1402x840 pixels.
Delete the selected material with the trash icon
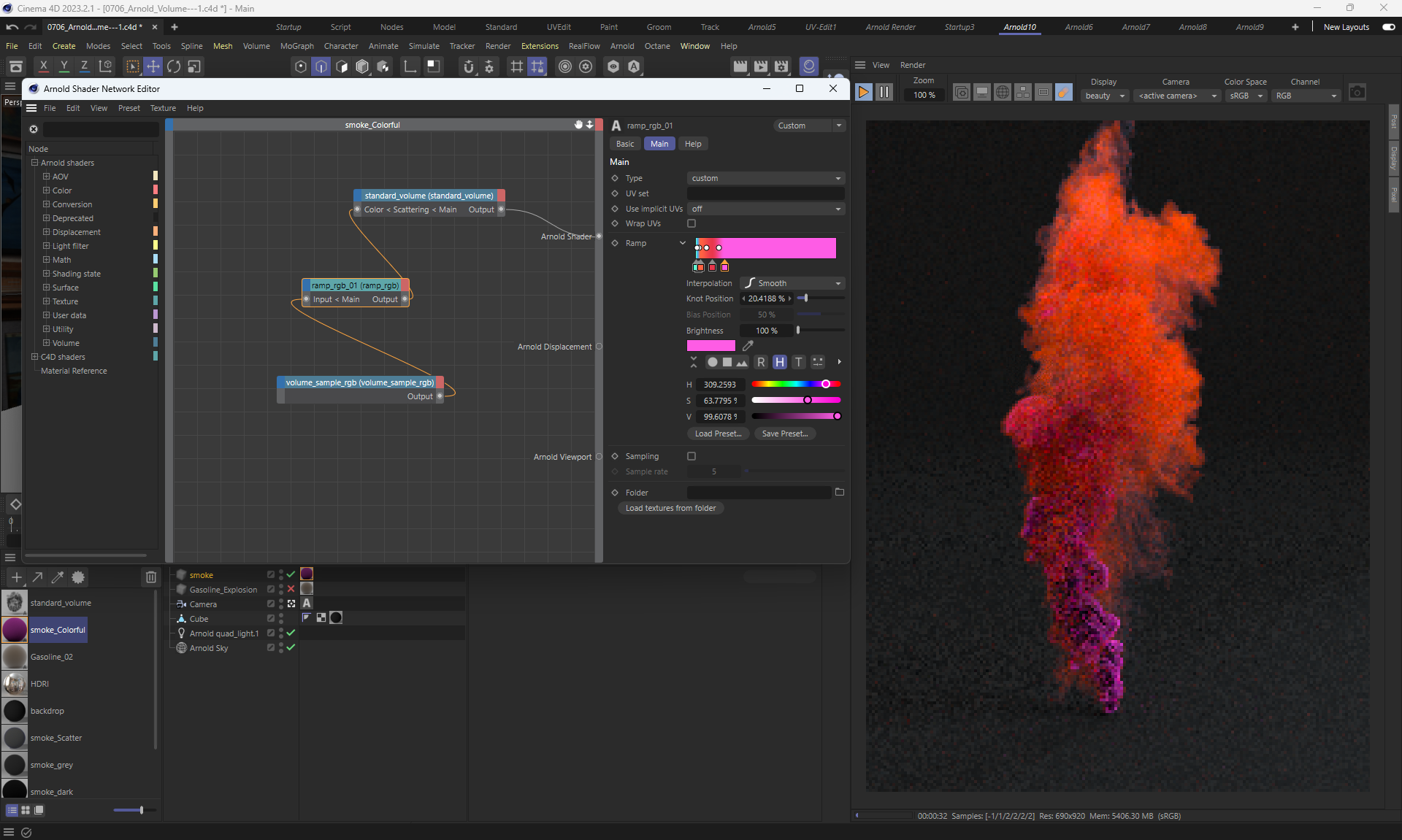[x=150, y=577]
